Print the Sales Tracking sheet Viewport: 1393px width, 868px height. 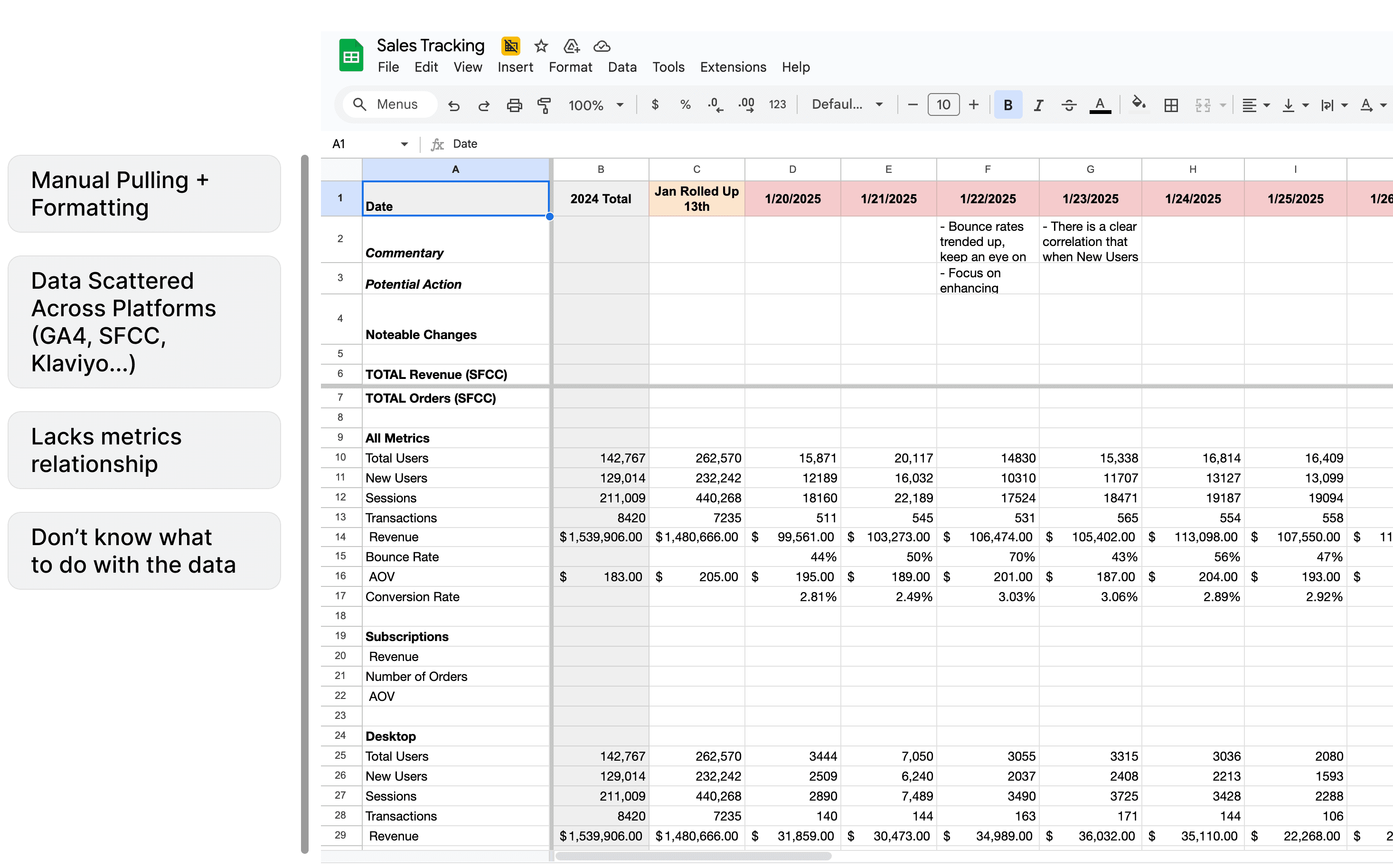tap(514, 105)
